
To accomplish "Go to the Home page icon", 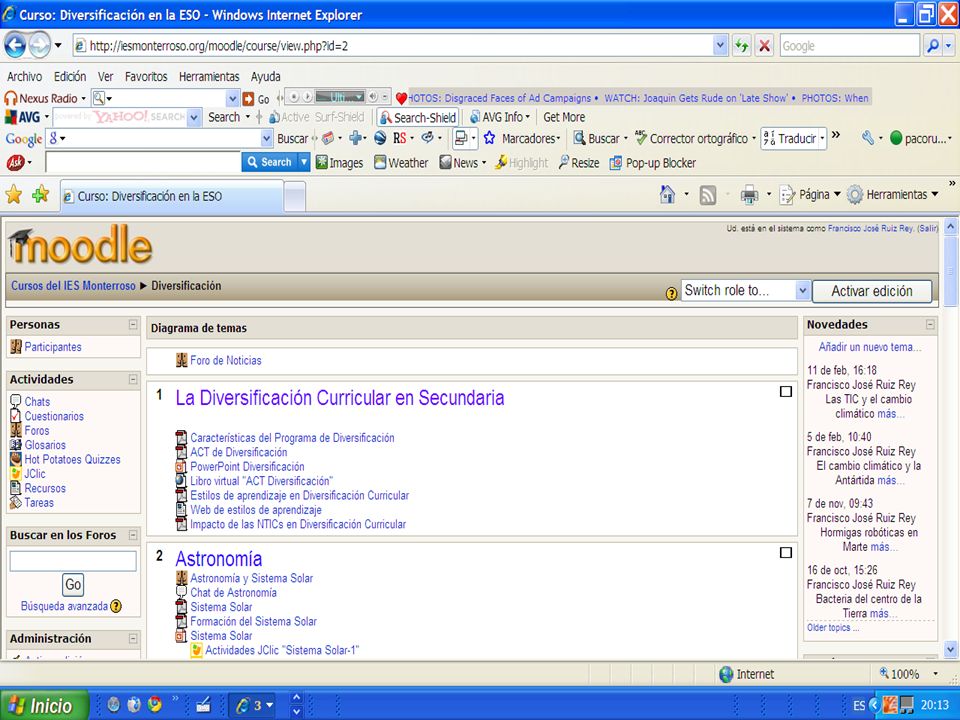I will 667,195.
